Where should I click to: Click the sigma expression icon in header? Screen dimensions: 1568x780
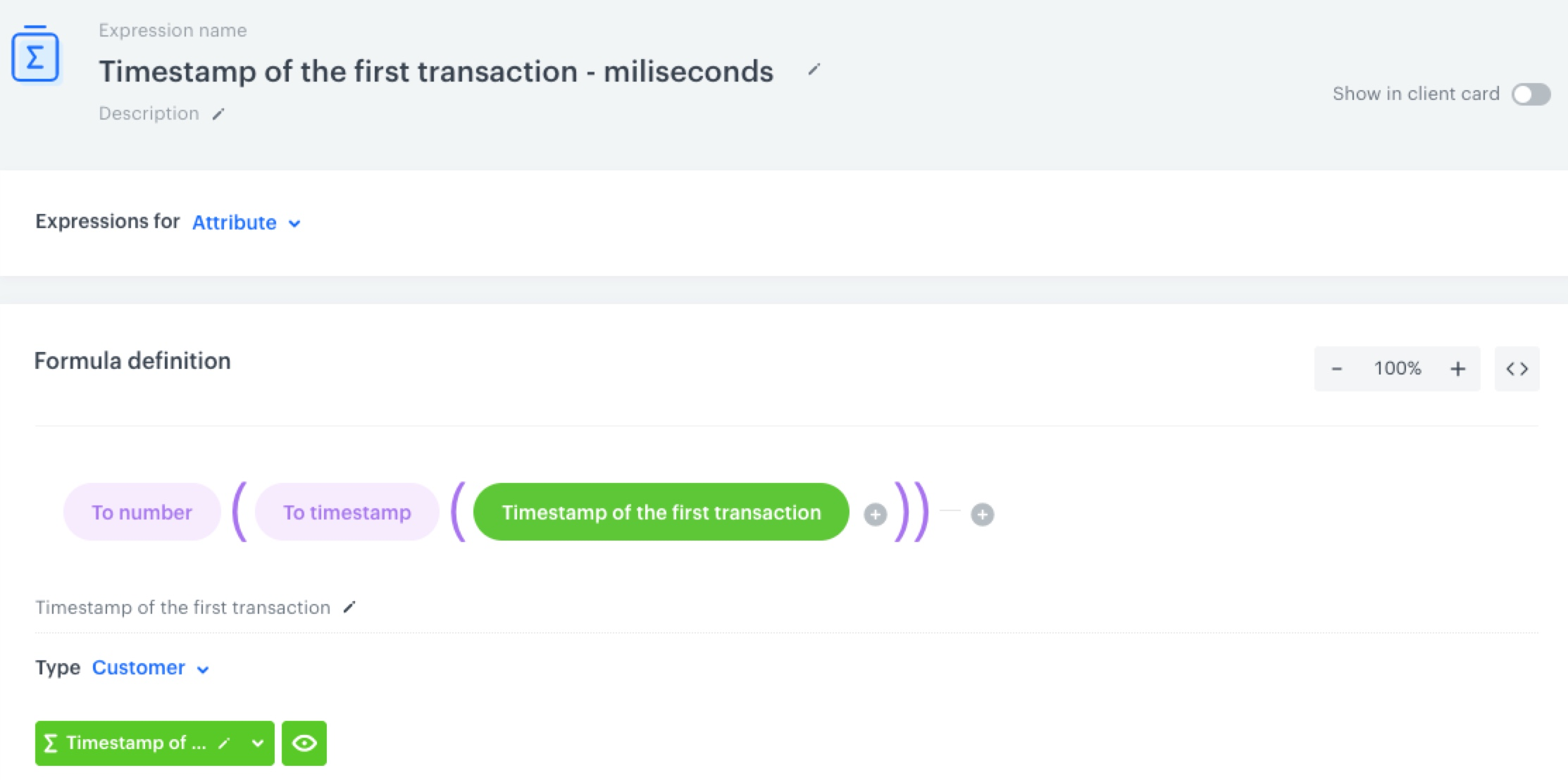35,56
